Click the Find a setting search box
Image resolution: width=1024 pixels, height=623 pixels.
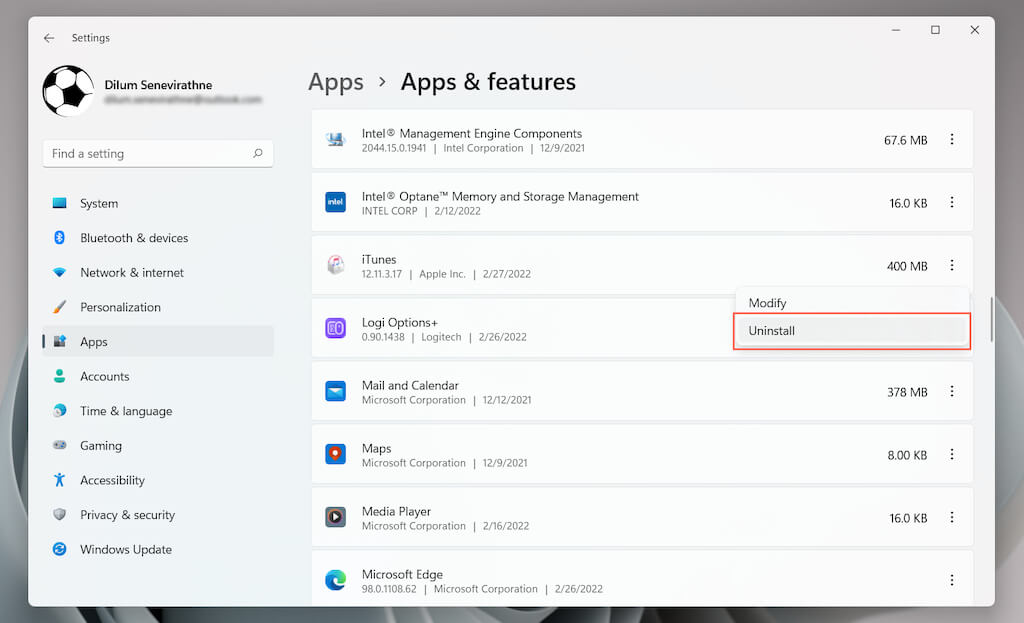pyautogui.click(x=150, y=154)
